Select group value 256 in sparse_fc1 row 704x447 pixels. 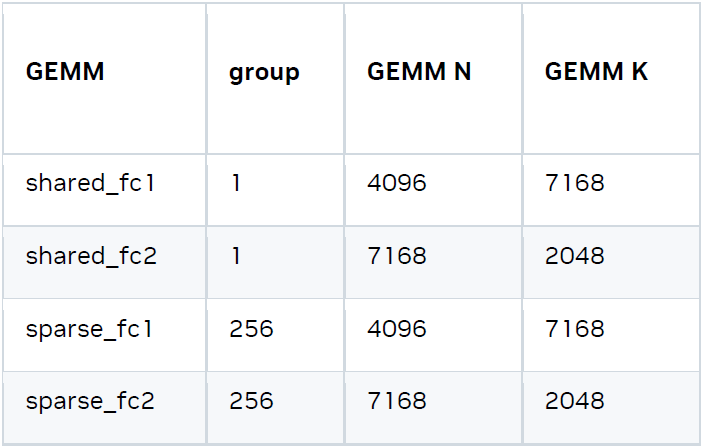coord(251,329)
